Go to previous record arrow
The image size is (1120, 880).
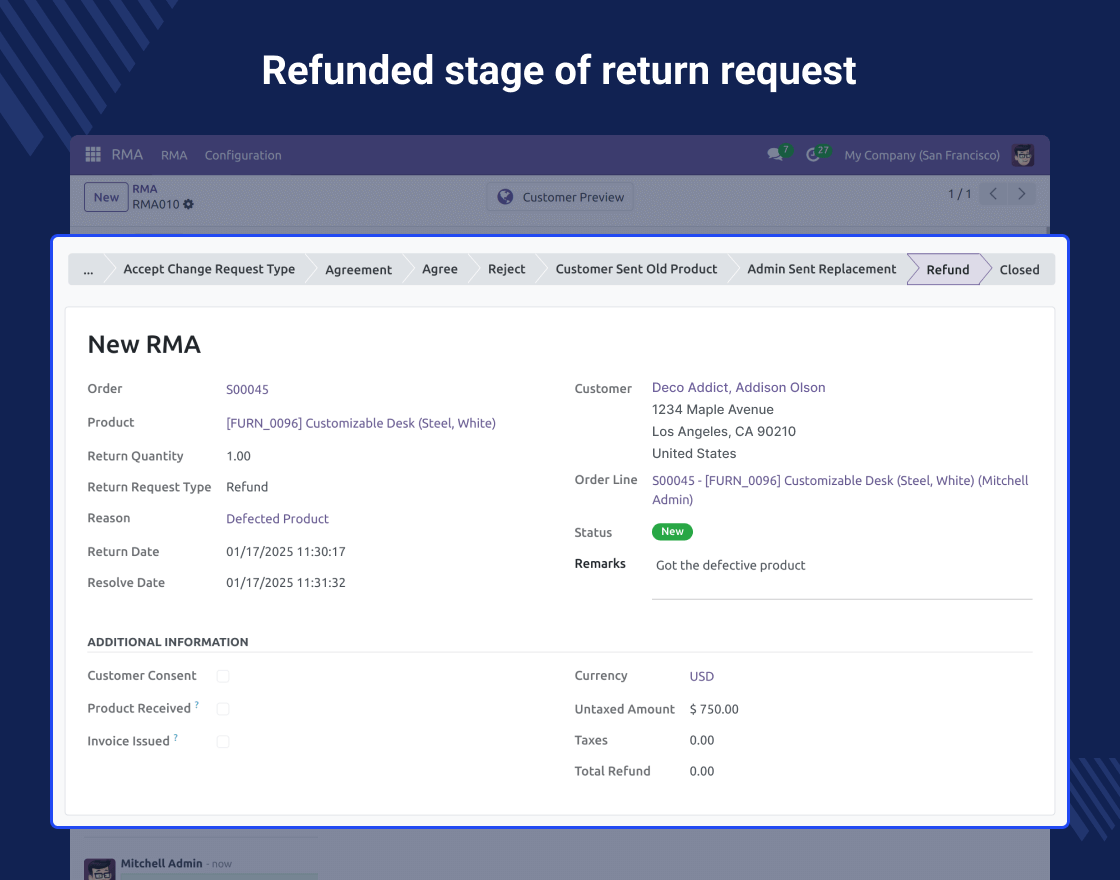[x=993, y=194]
